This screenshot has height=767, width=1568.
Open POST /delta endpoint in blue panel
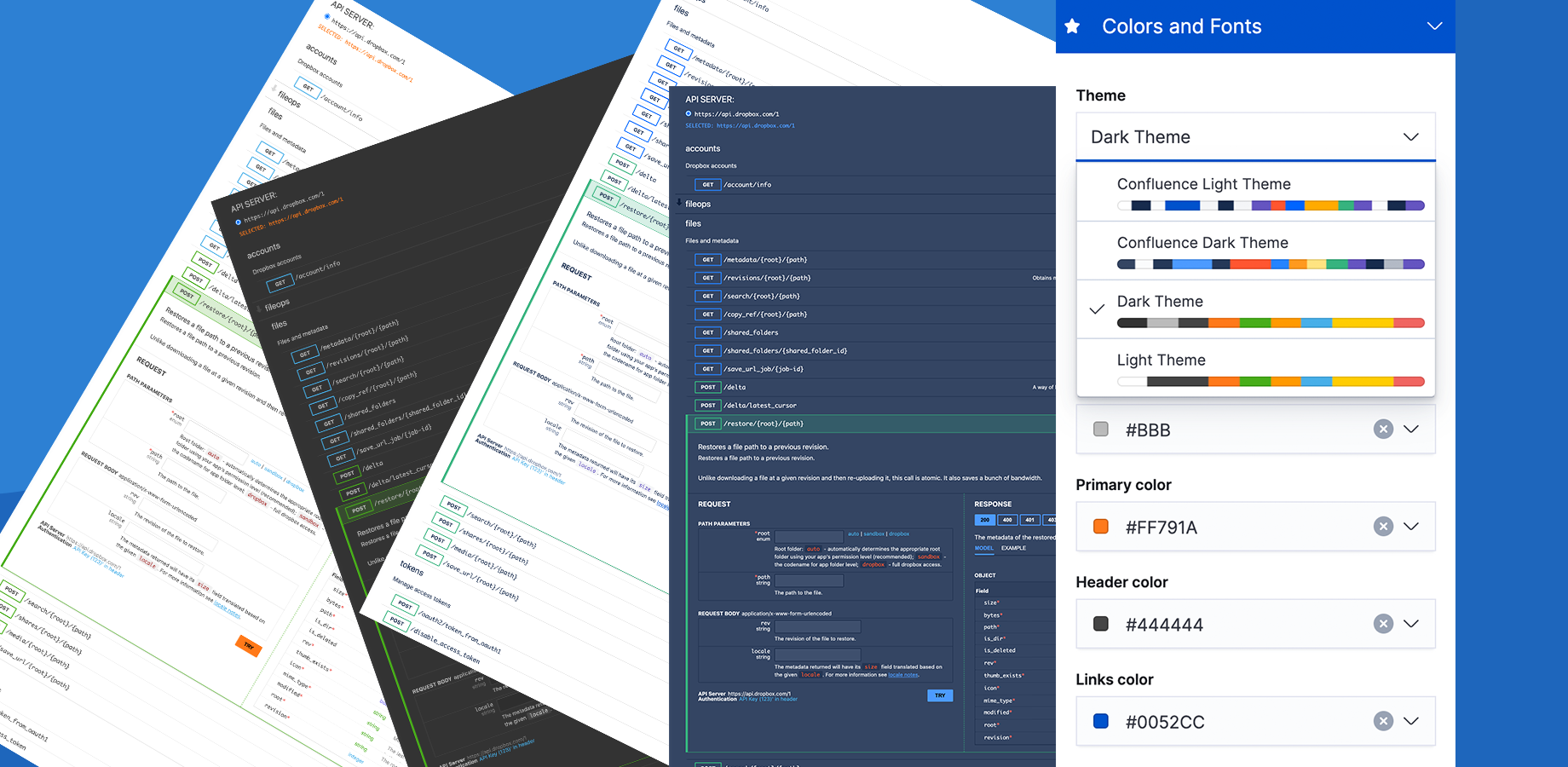click(871, 387)
